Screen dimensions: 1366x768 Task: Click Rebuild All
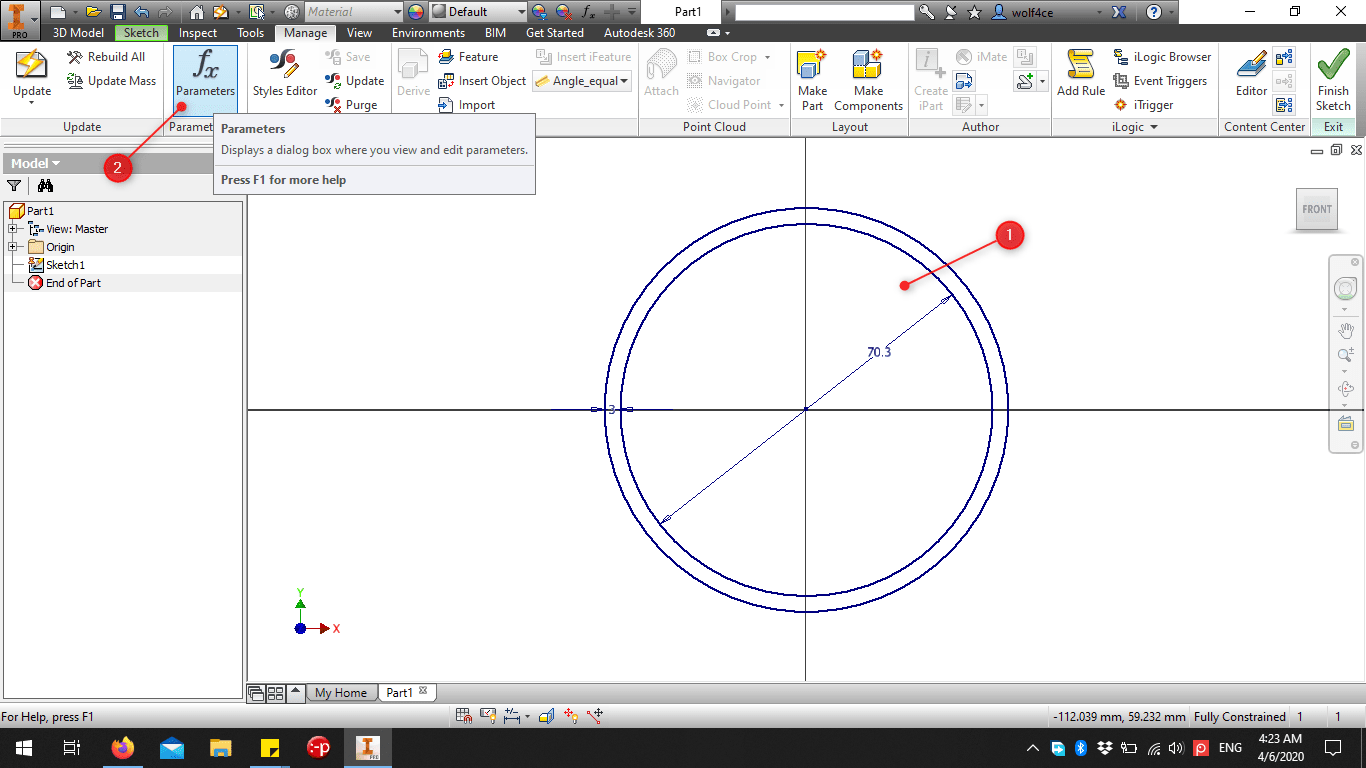[107, 57]
